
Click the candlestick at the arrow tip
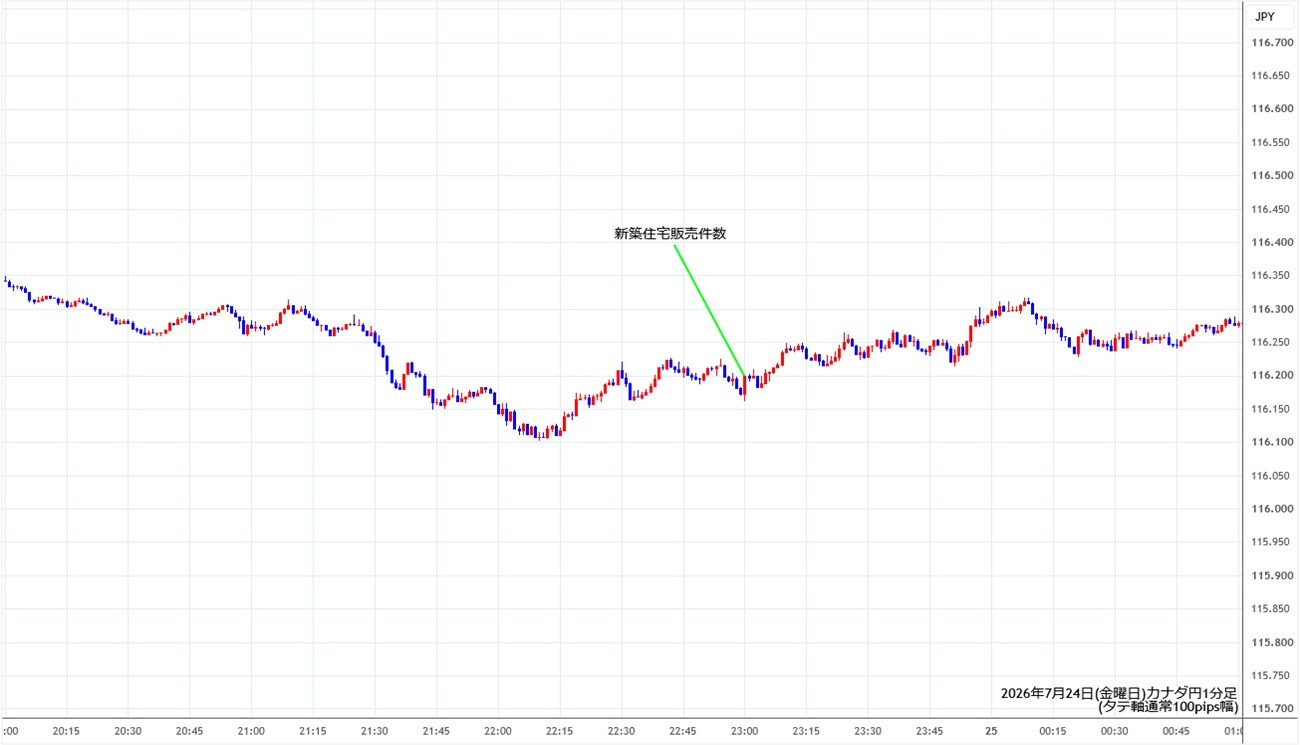(744, 386)
